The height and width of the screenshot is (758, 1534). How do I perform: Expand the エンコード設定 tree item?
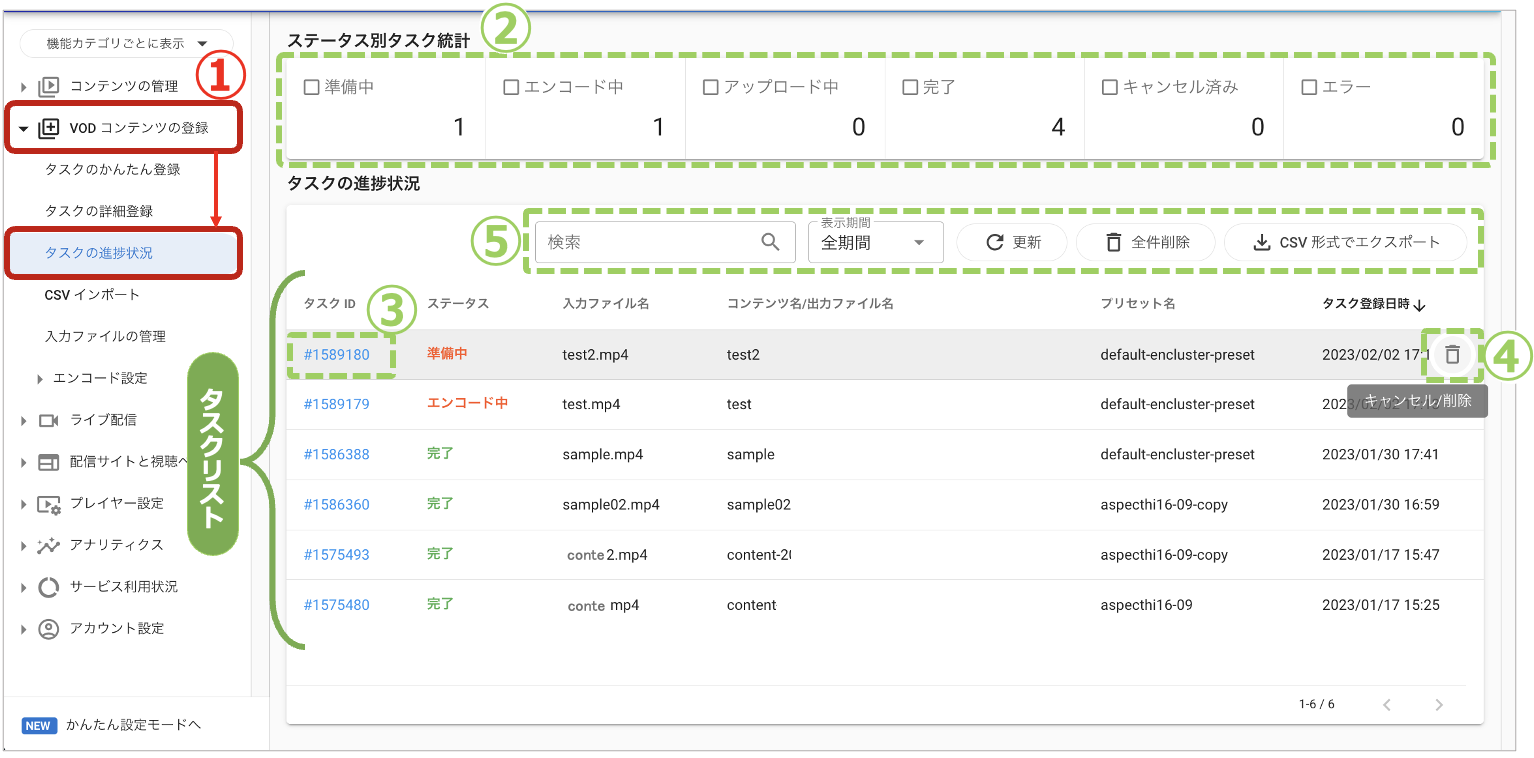tap(40, 379)
